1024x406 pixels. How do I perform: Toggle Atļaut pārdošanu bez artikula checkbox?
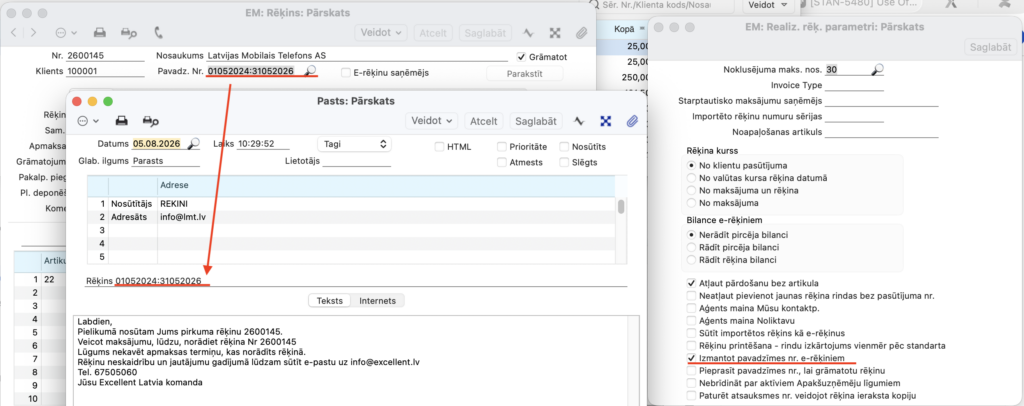point(692,283)
